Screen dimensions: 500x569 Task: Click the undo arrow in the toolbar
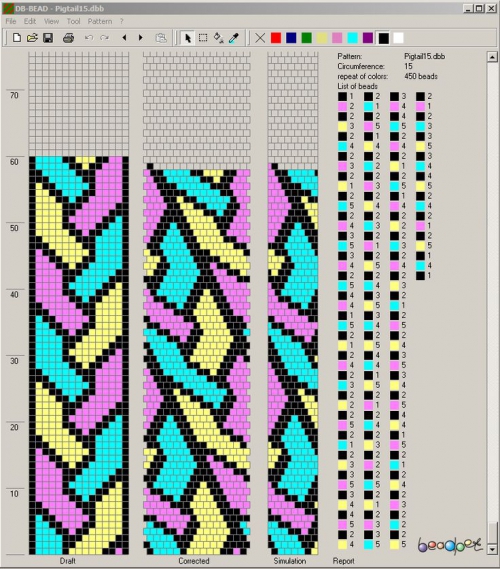pos(89,38)
